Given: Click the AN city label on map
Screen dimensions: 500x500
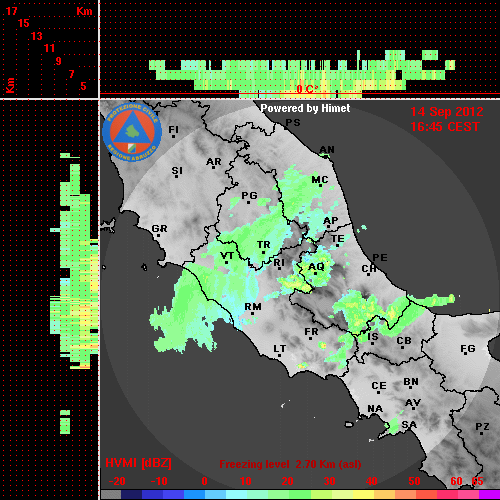Looking at the screenshot, I should point(327,150).
